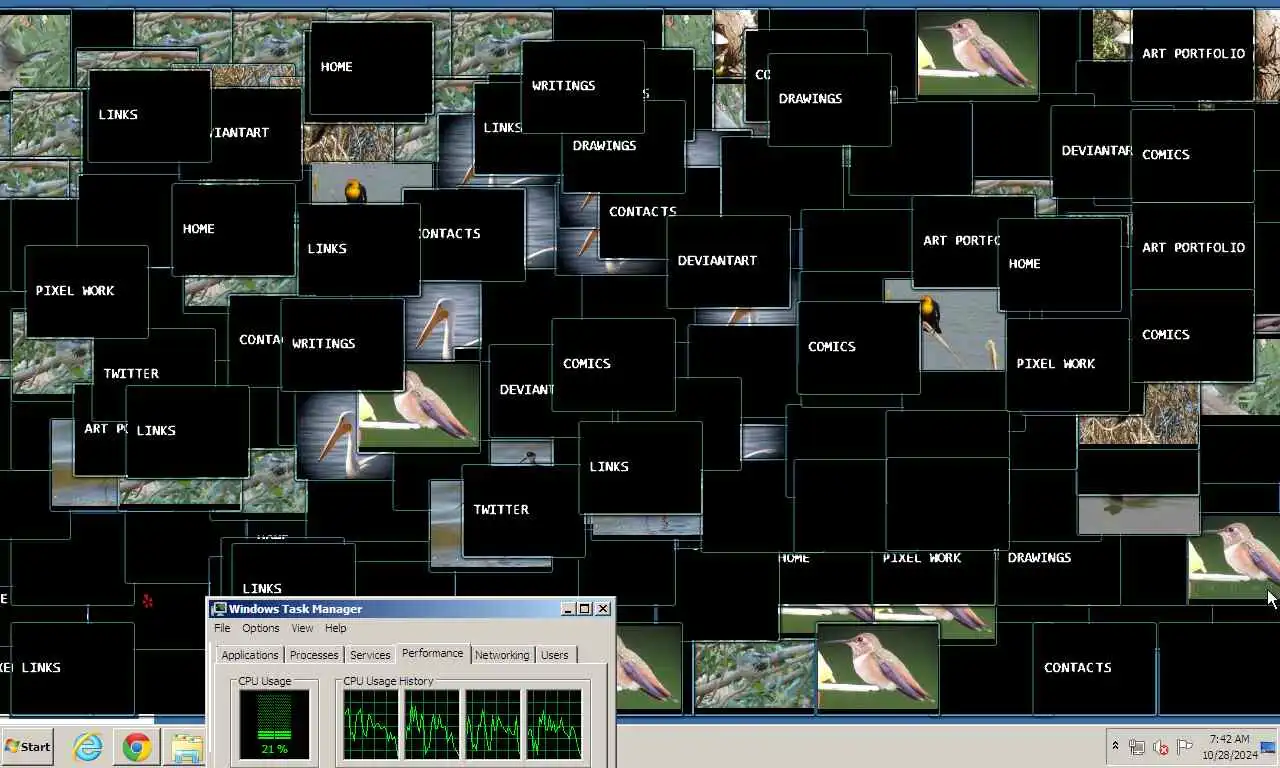Select the Performance tab
Screen dimensions: 1280x768
[x=433, y=653]
